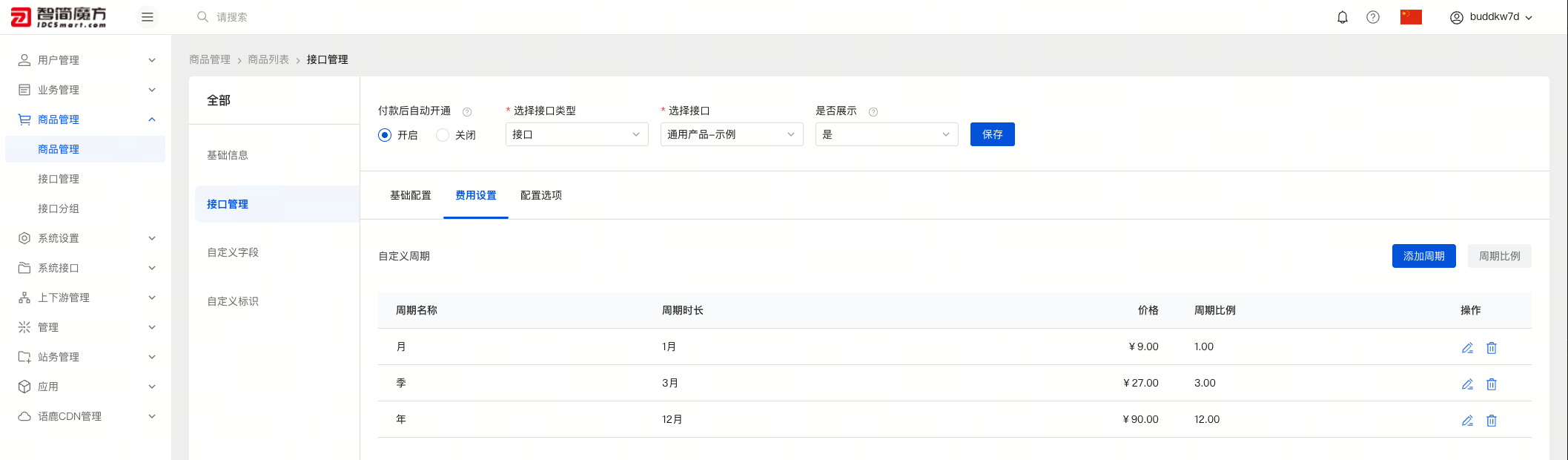
Task: Open the 选择接口 dropdown showing 通用产品-示例
Action: (731, 134)
